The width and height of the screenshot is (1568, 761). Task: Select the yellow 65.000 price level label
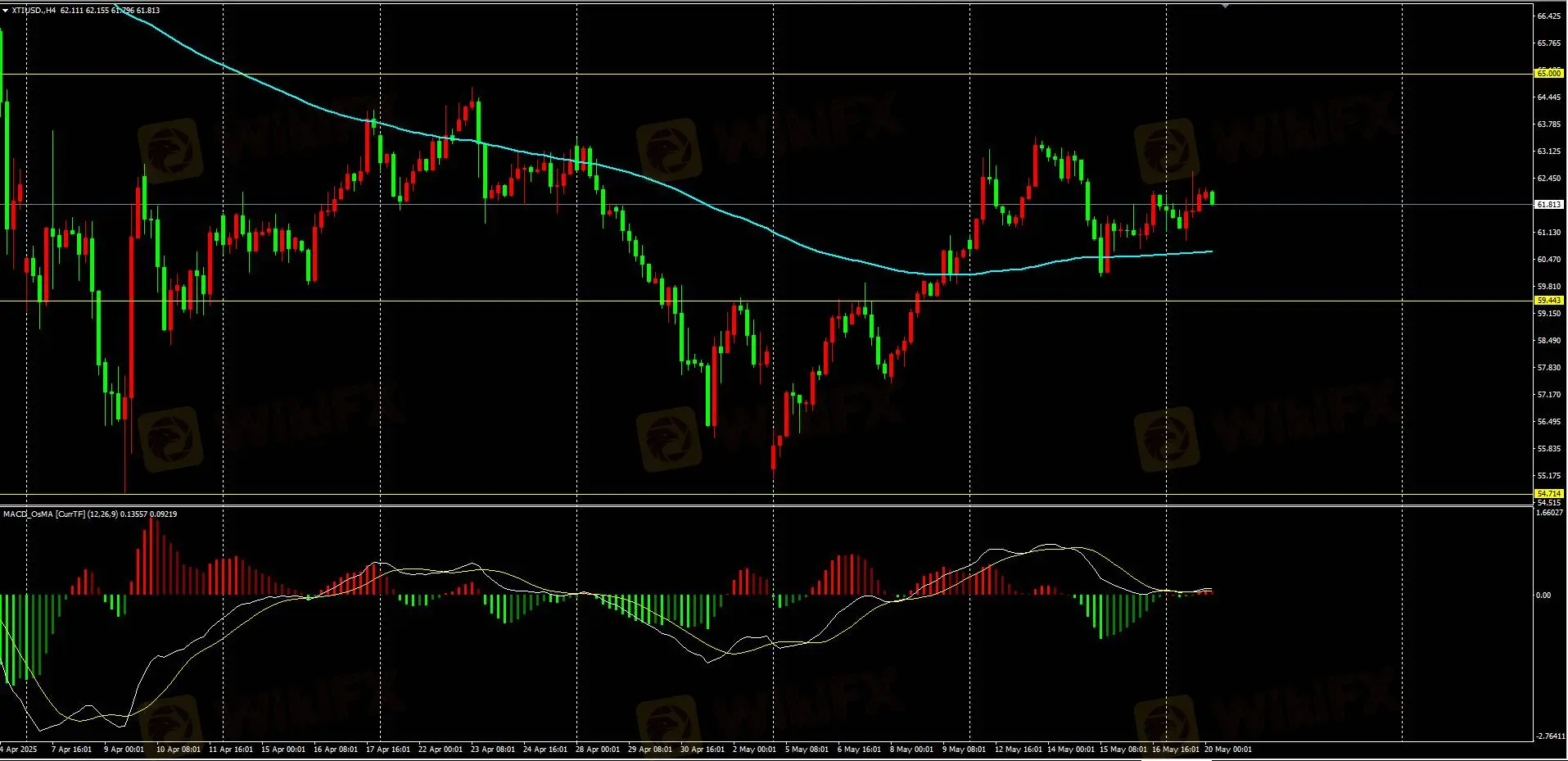(x=1548, y=74)
